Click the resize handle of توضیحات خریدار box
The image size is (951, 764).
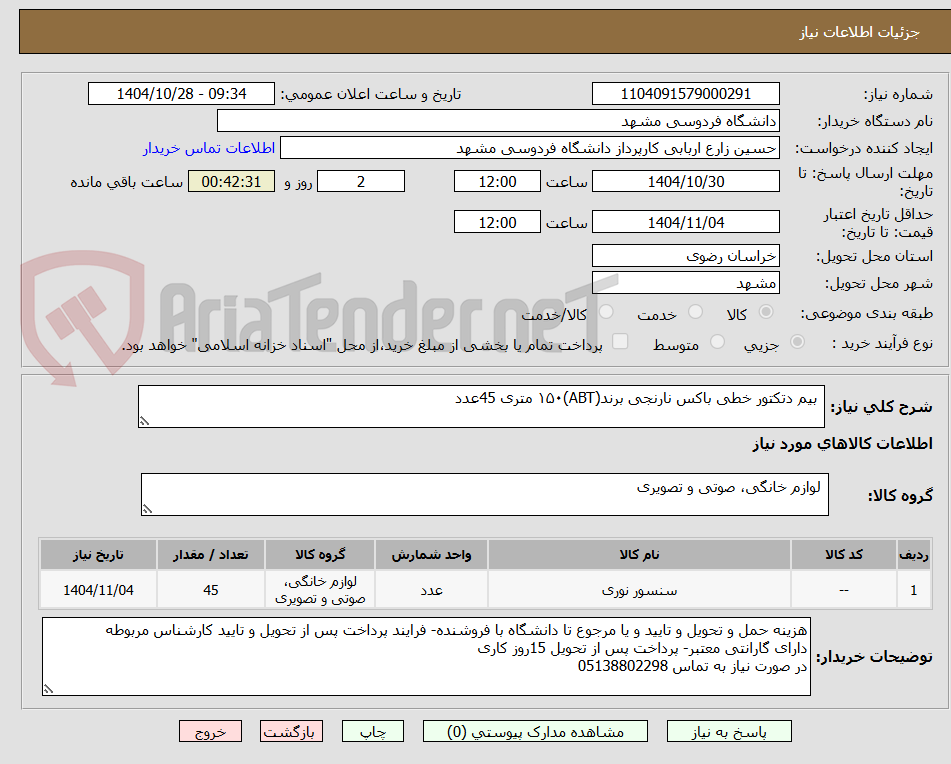[x=48, y=689]
